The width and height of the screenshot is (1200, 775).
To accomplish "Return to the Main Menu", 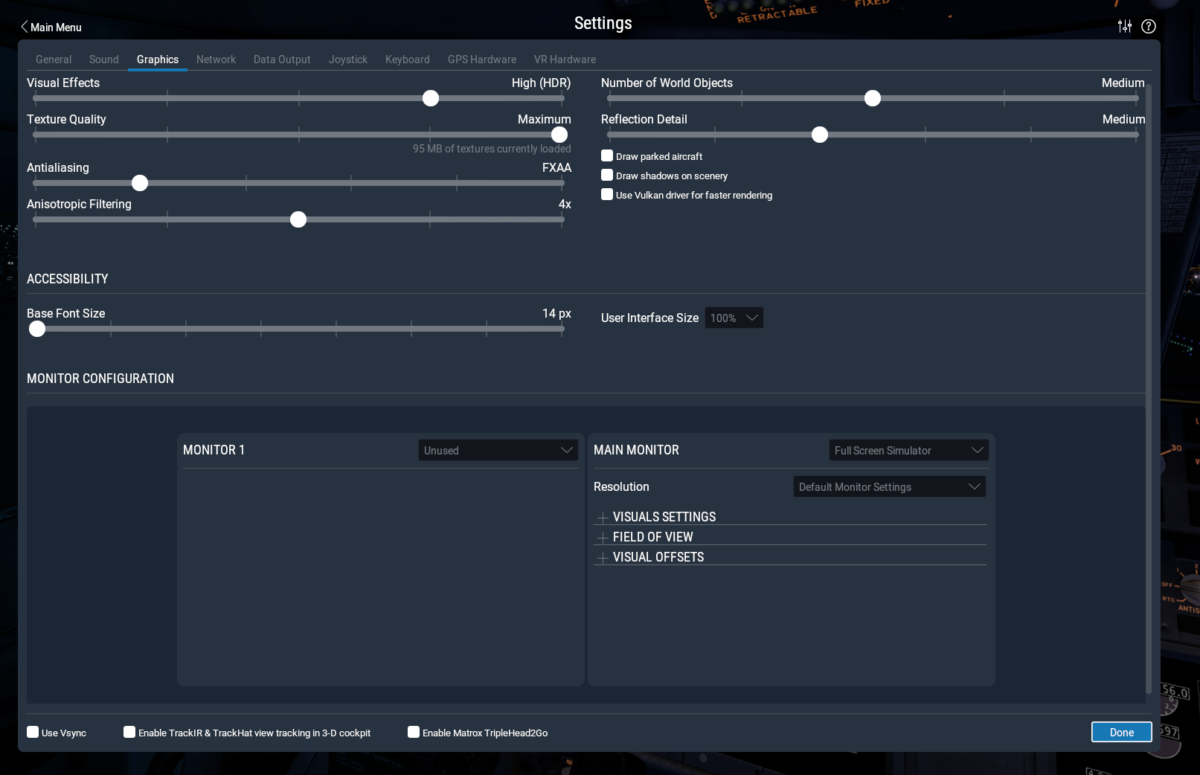I will tap(50, 27).
